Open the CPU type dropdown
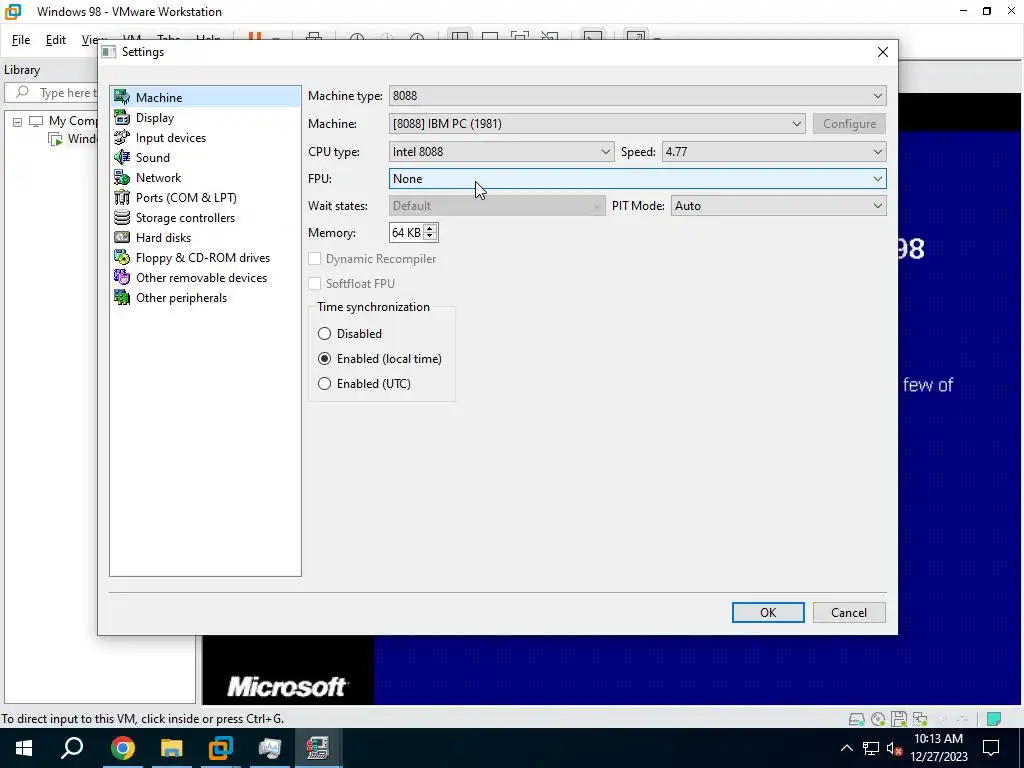 tap(501, 152)
